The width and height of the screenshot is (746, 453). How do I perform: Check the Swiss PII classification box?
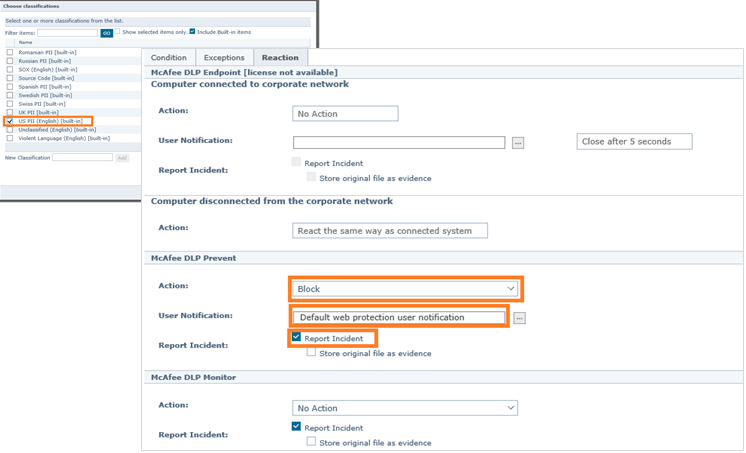10,104
